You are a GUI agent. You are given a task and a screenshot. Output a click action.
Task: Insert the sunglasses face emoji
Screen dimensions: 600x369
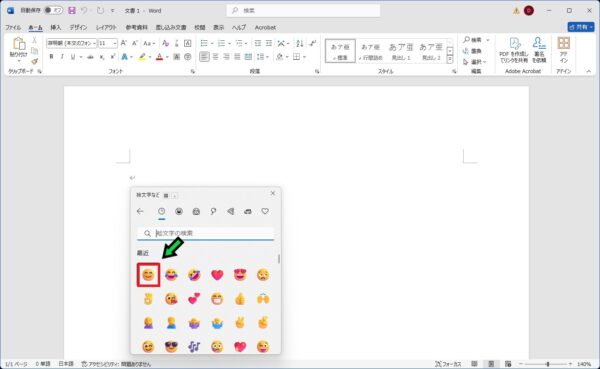(x=171, y=347)
